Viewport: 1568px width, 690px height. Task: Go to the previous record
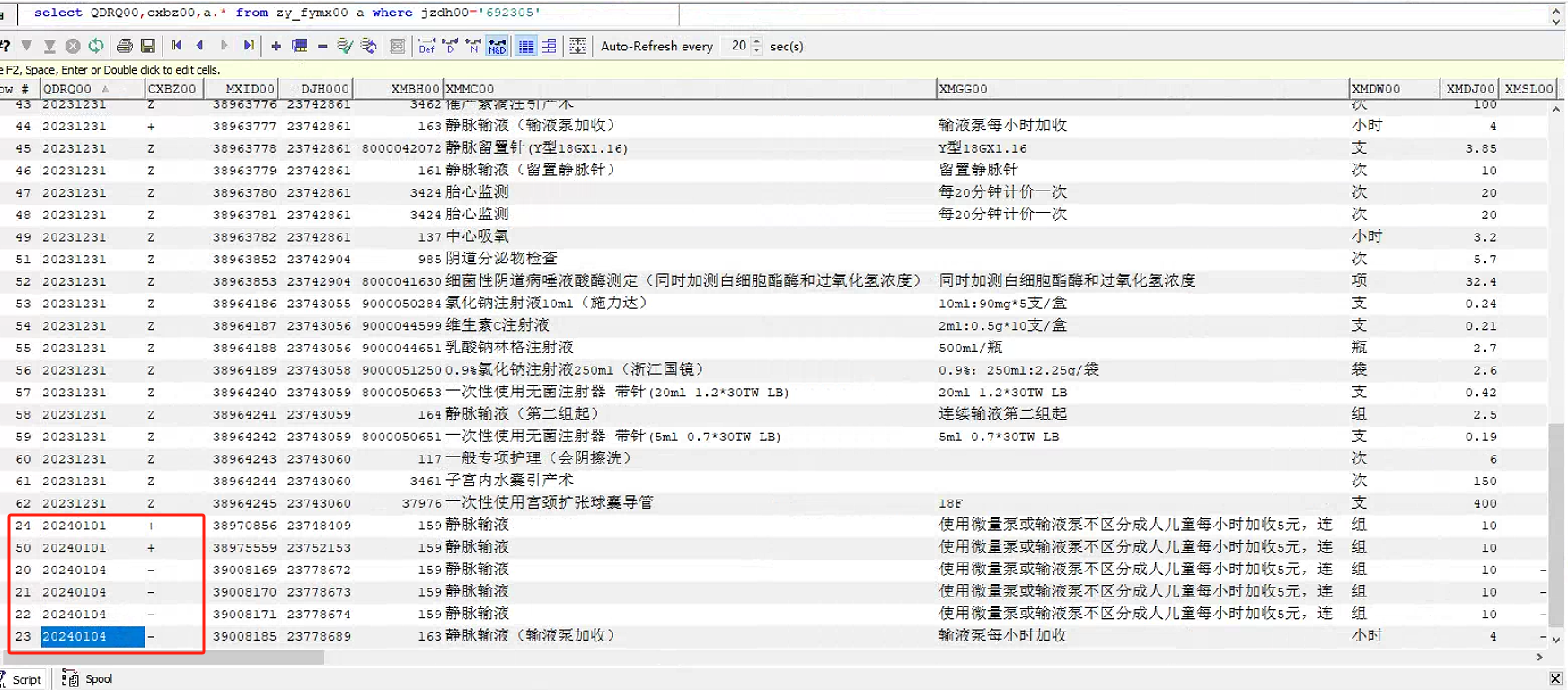[200, 46]
